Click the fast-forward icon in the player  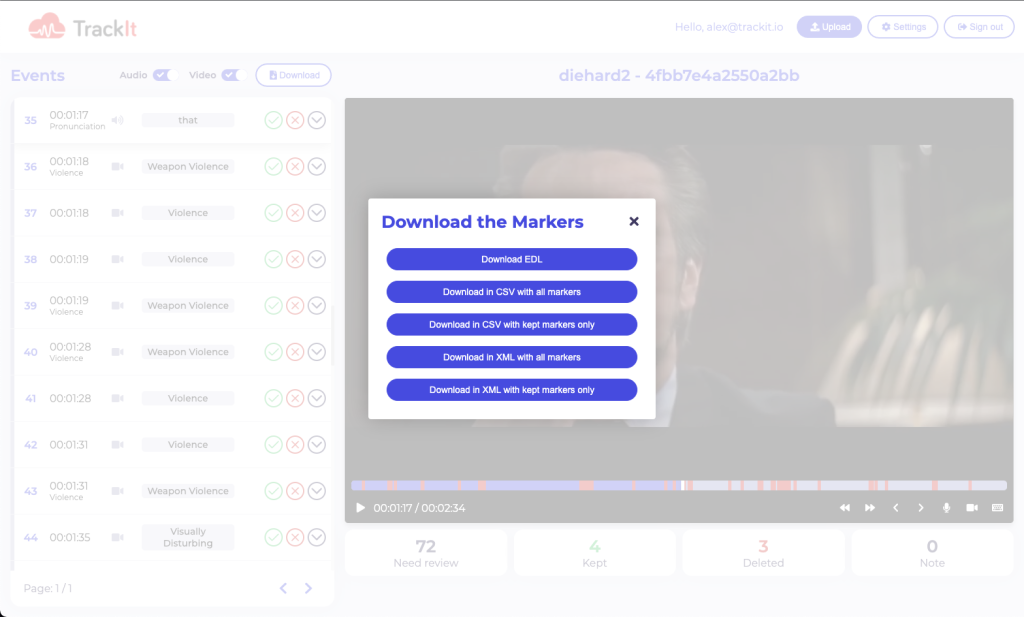(869, 508)
